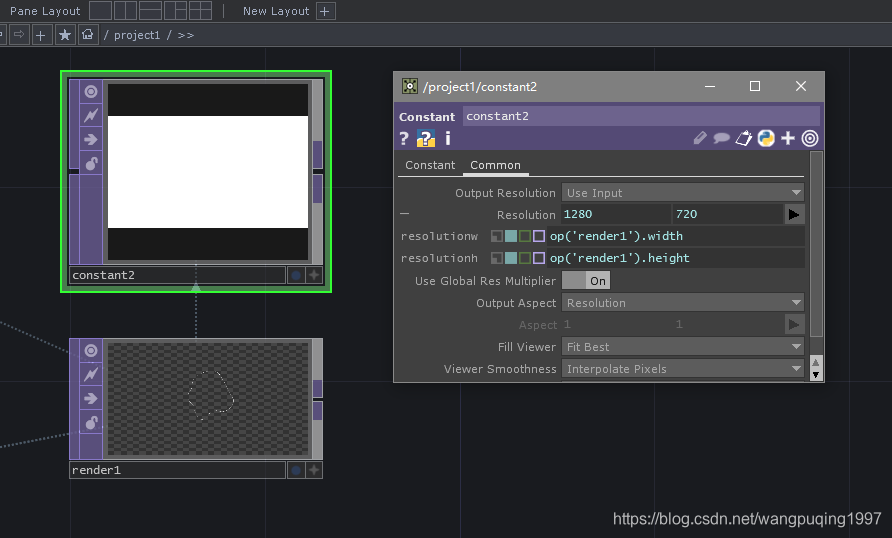This screenshot has height=538, width=892.
Task: Click the resolutionh expression field
Action: pos(676,258)
